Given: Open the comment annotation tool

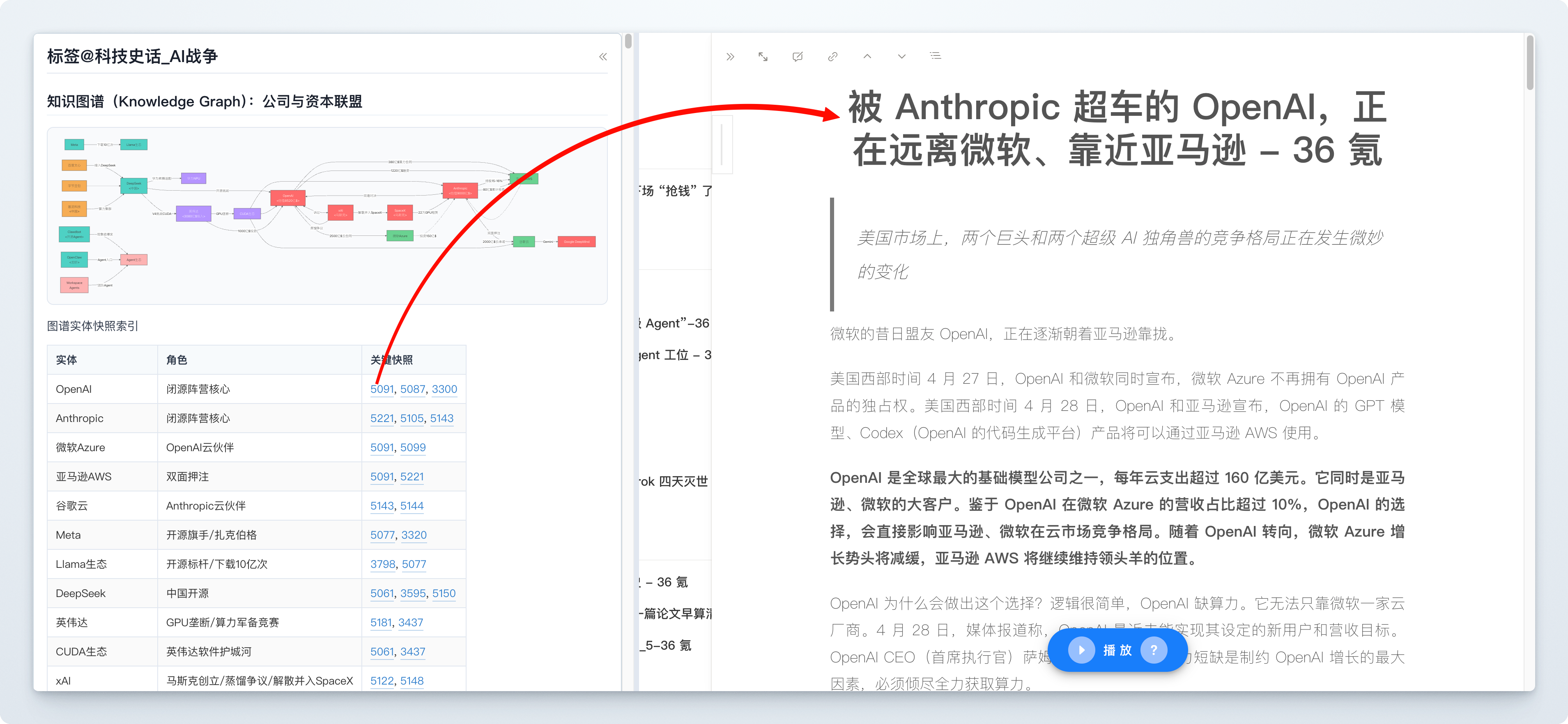Looking at the screenshot, I should click(798, 57).
